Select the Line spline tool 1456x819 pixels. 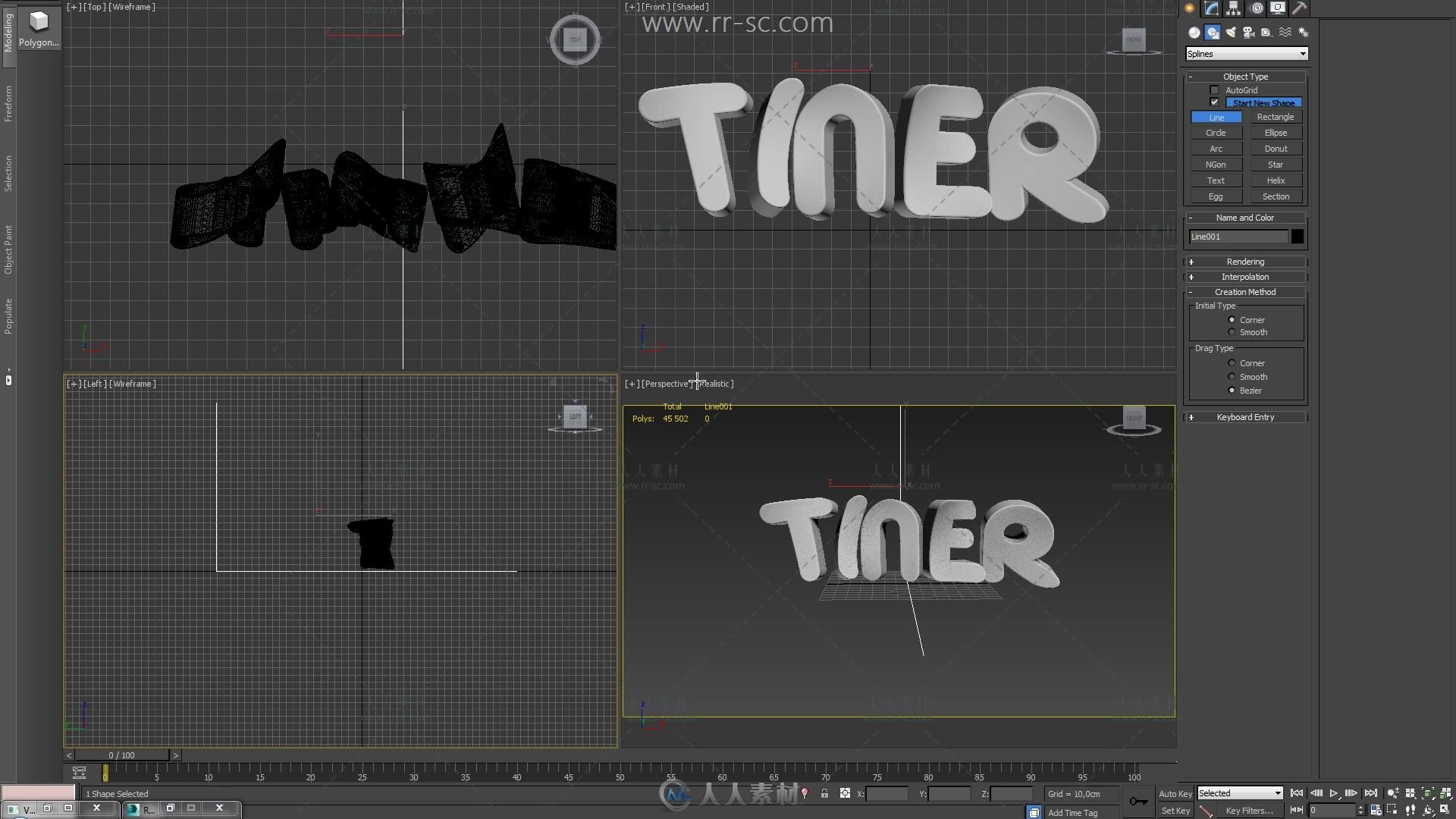click(x=1216, y=117)
